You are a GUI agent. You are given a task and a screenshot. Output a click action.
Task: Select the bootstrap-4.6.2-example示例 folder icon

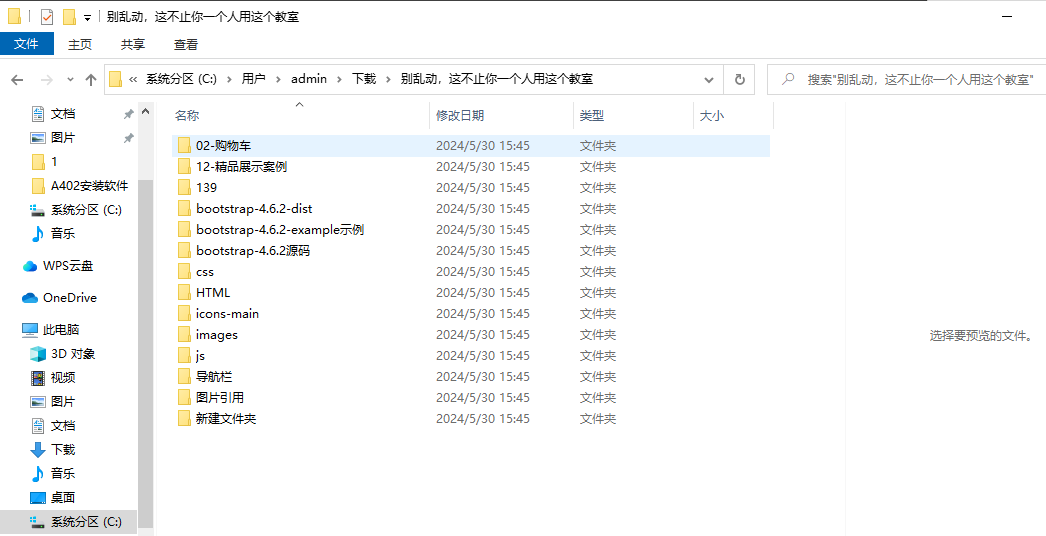point(184,230)
